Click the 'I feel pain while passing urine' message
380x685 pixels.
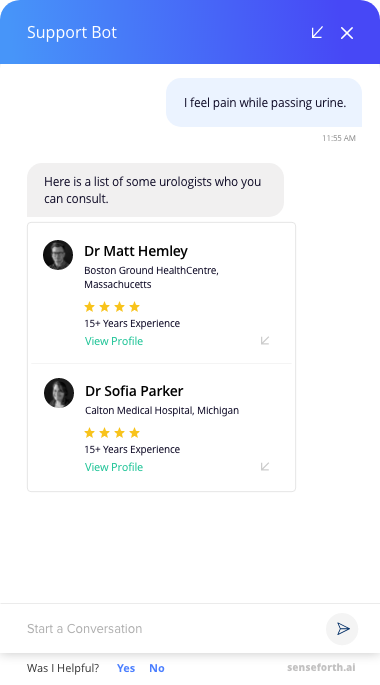(264, 103)
